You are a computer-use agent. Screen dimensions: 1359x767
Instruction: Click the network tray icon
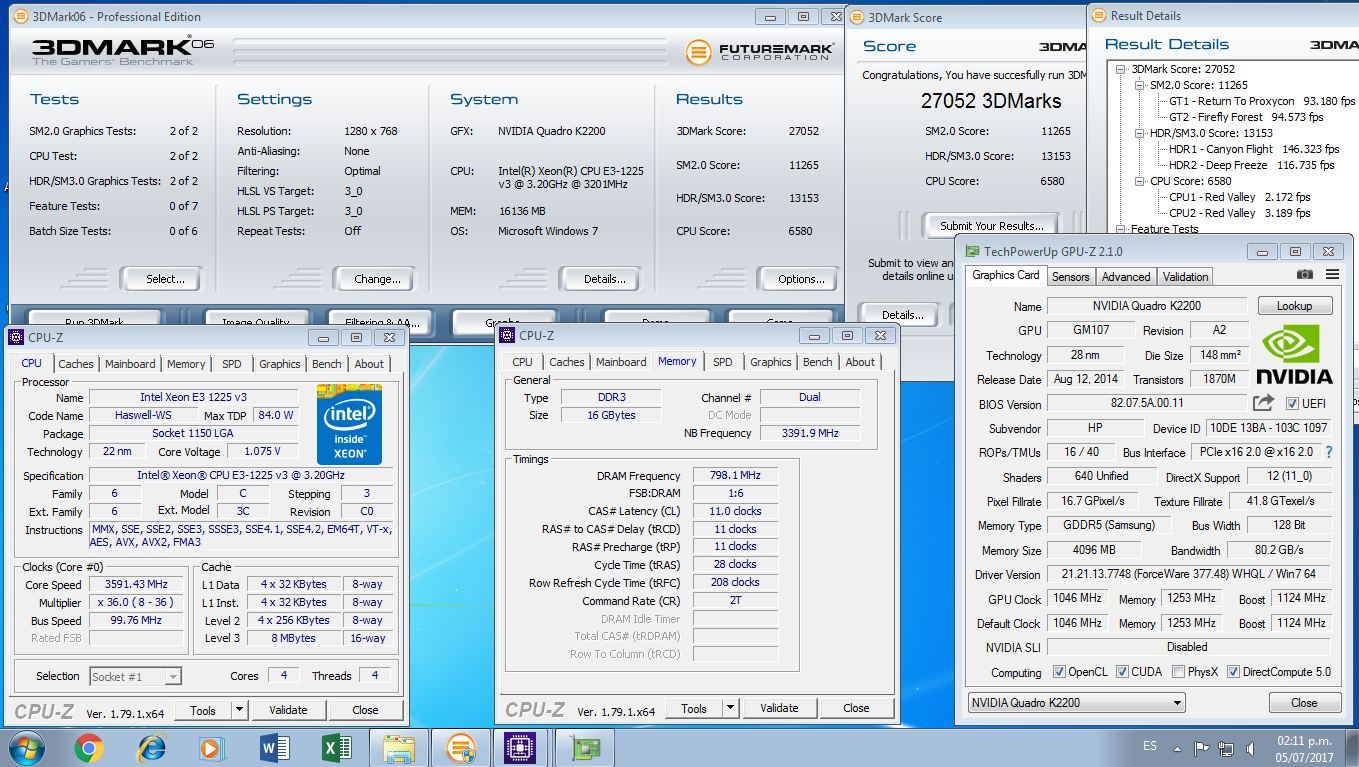point(1226,748)
